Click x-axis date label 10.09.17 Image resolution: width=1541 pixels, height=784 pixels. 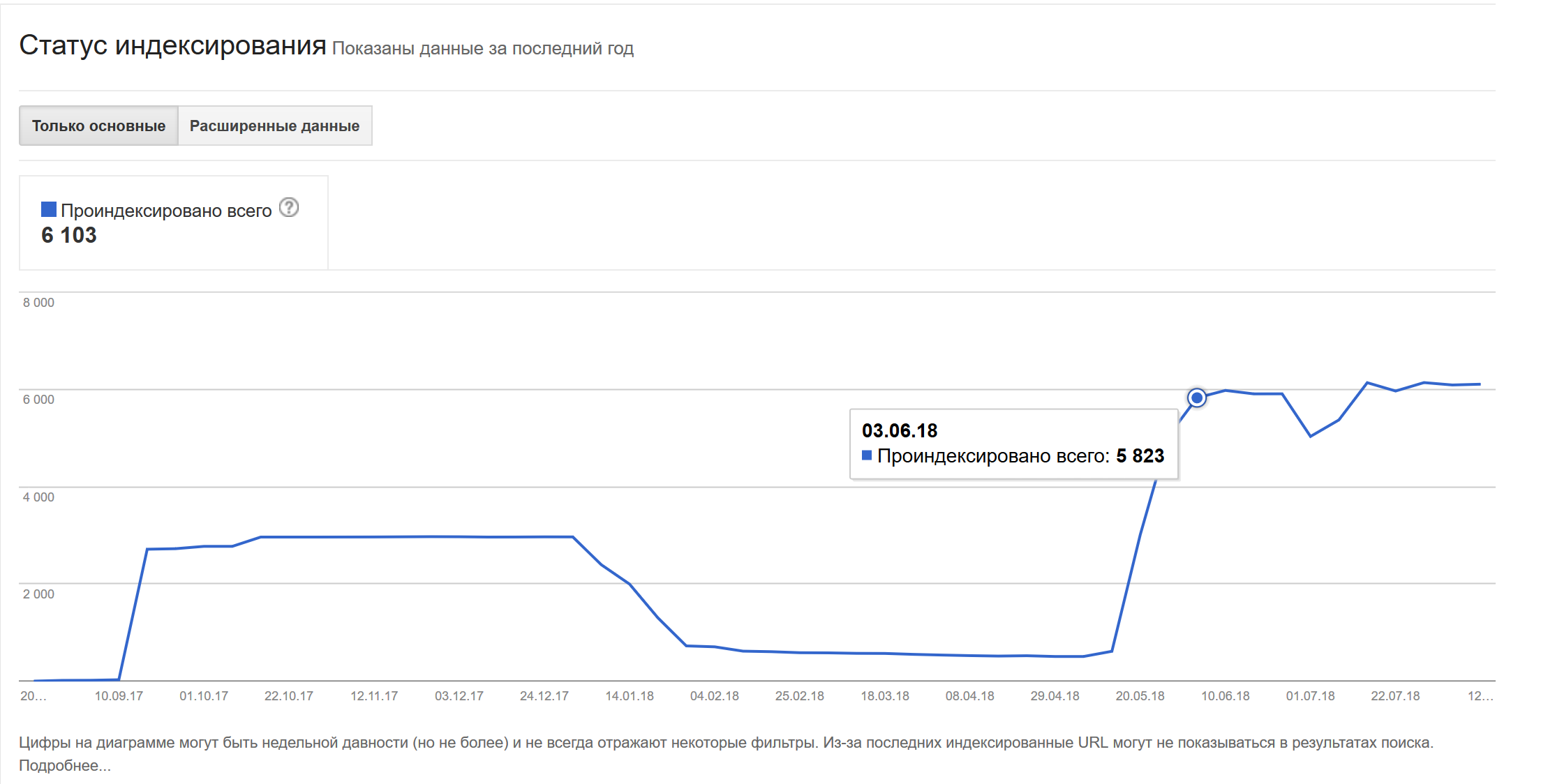tap(119, 696)
